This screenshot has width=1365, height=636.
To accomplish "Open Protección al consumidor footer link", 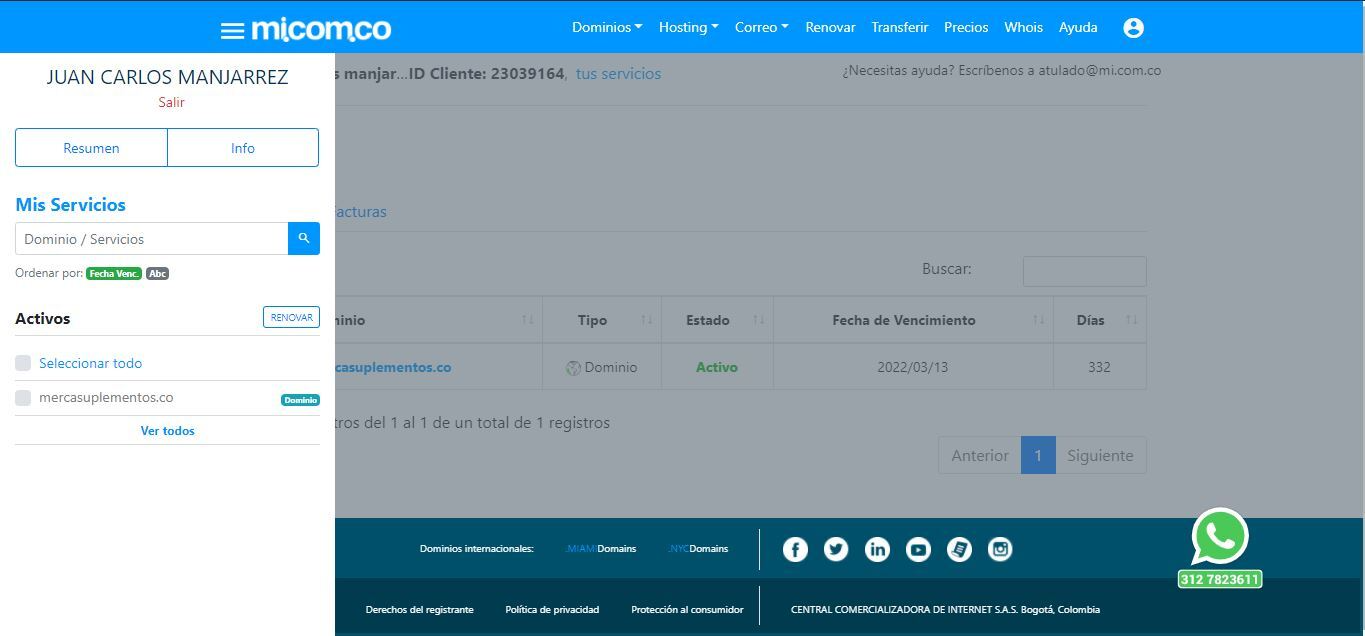I will (x=687, y=609).
